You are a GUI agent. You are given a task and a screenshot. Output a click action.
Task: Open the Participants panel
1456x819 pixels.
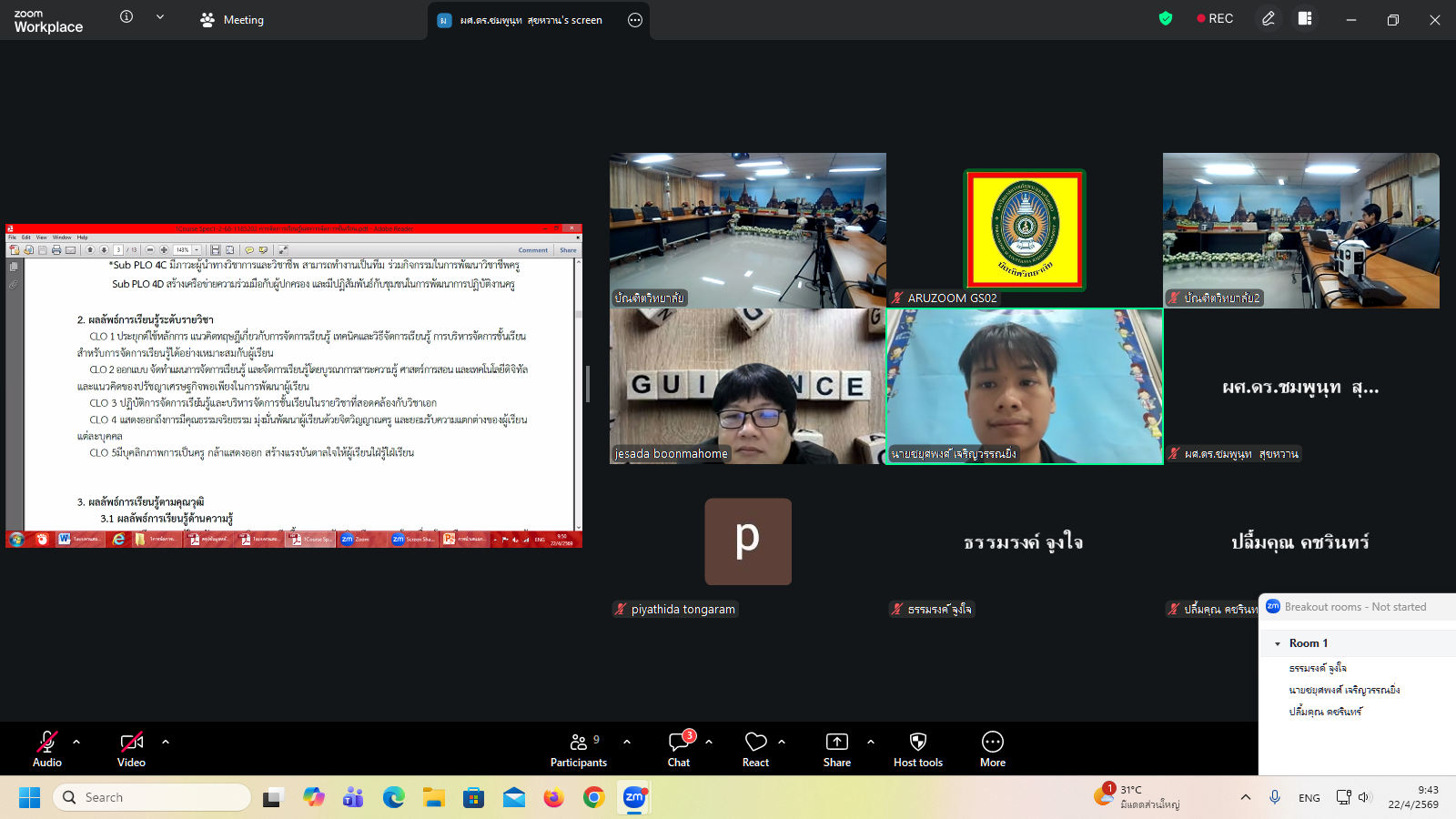point(578,749)
